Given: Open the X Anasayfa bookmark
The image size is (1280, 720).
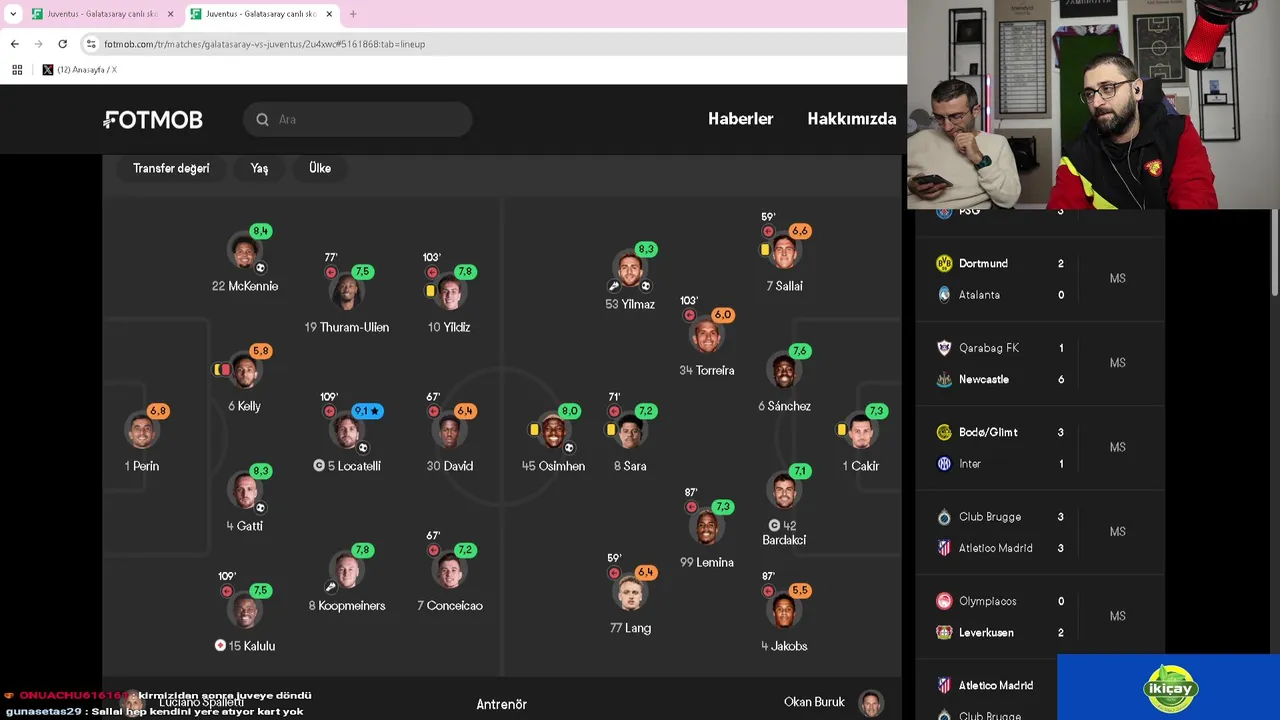Looking at the screenshot, I should (x=80, y=70).
